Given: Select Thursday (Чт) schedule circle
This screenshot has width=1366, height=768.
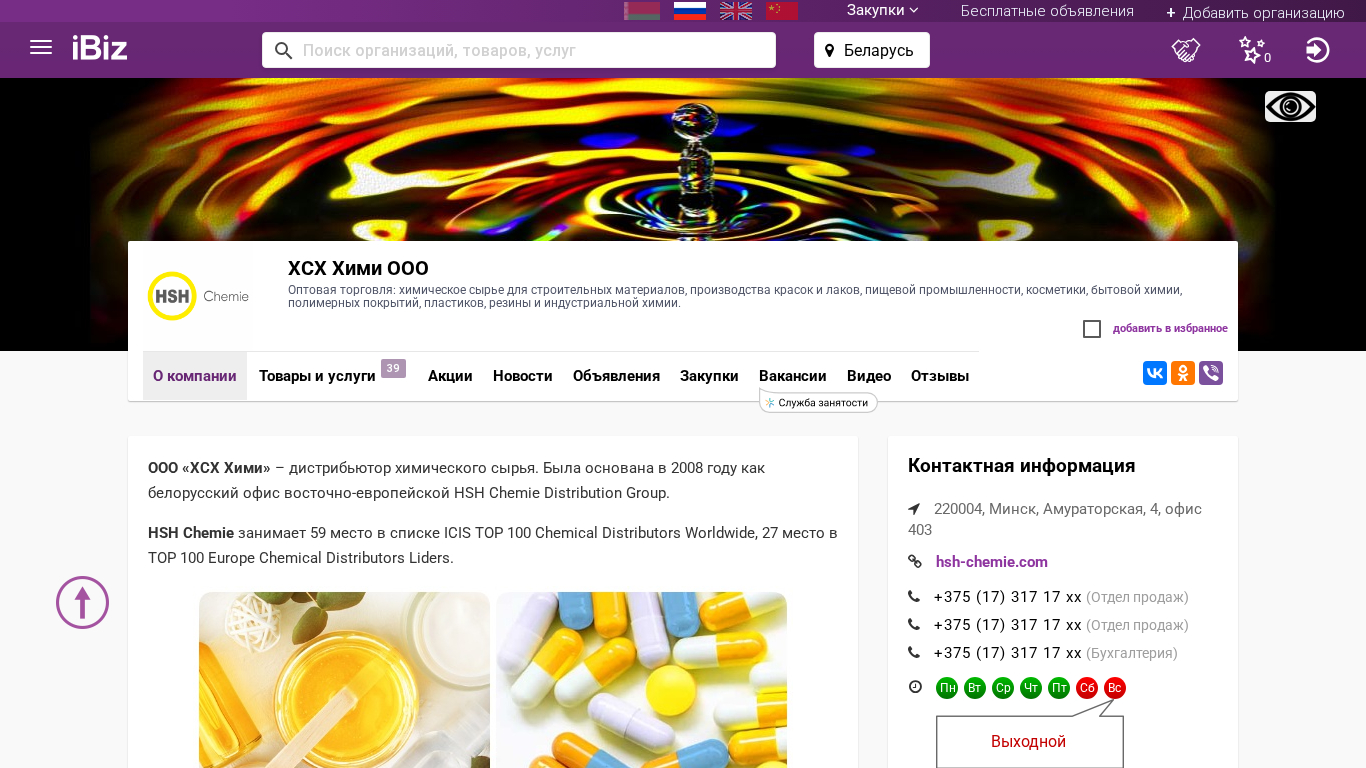Looking at the screenshot, I should click(x=1031, y=688).
